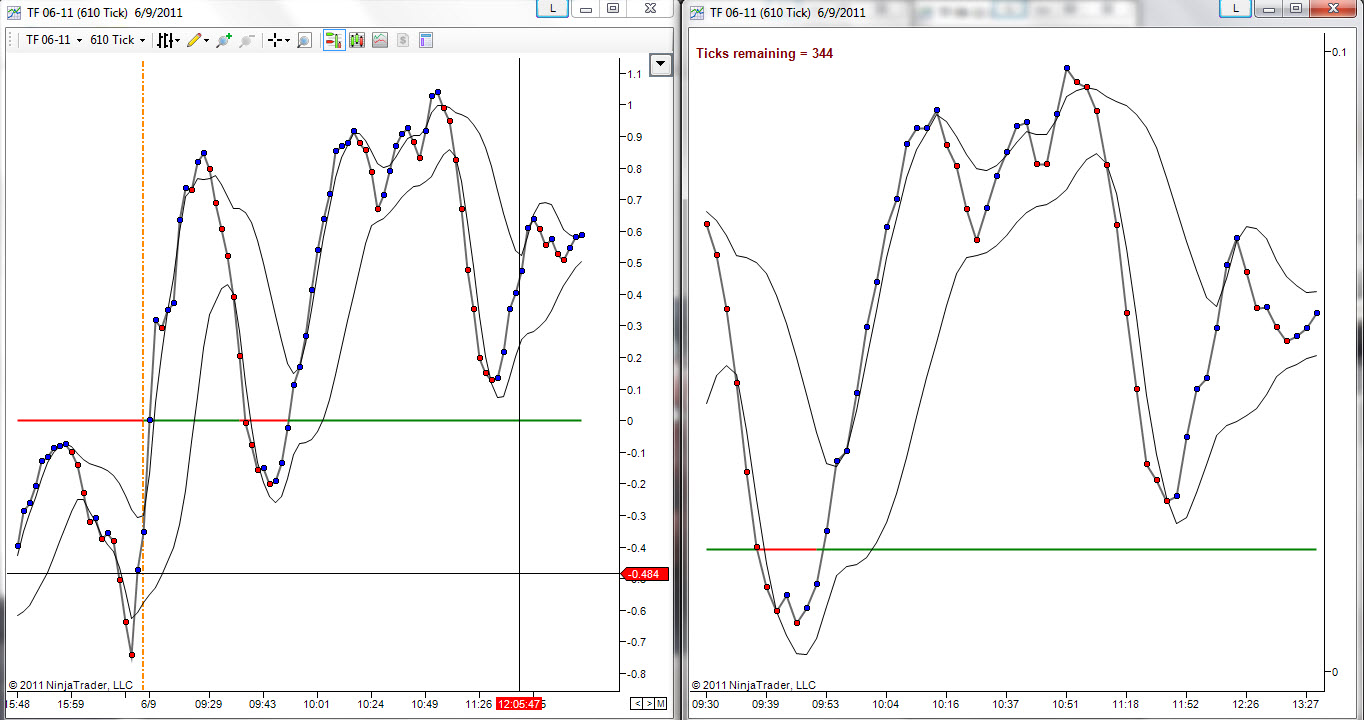Open the crosshair cursor dropdown

click(279, 40)
